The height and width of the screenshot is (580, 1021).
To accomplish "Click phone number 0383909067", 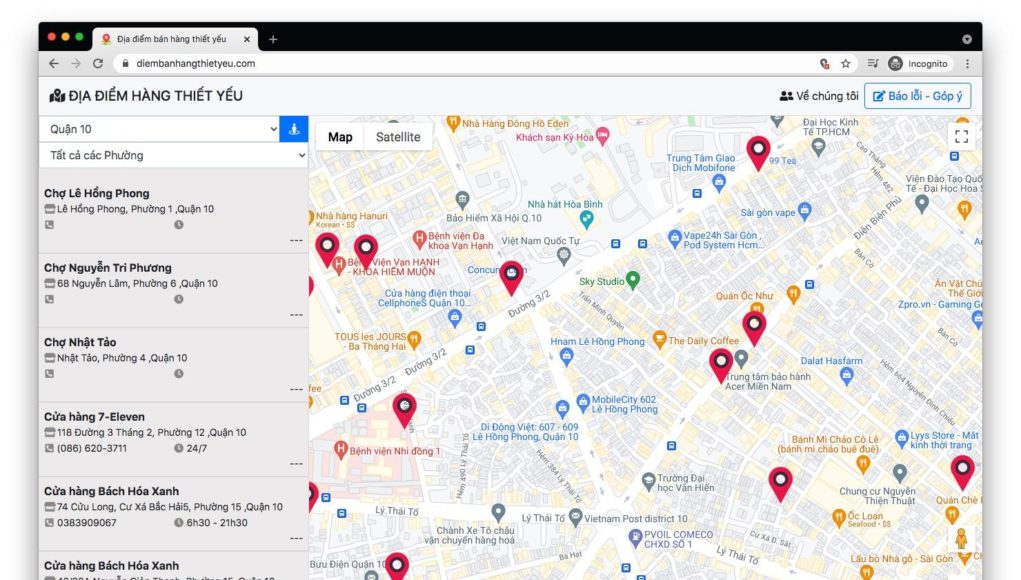I will [87, 523].
